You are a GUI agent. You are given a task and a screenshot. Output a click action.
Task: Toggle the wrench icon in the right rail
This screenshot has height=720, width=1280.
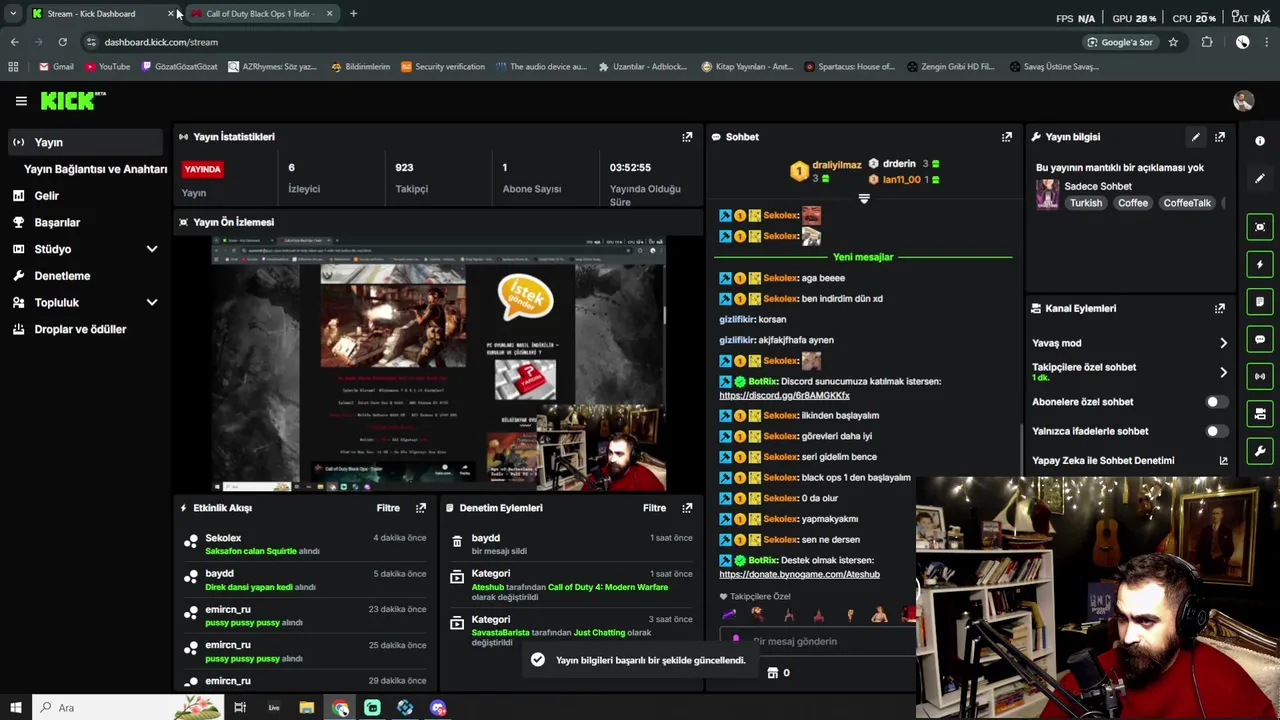[1260, 452]
